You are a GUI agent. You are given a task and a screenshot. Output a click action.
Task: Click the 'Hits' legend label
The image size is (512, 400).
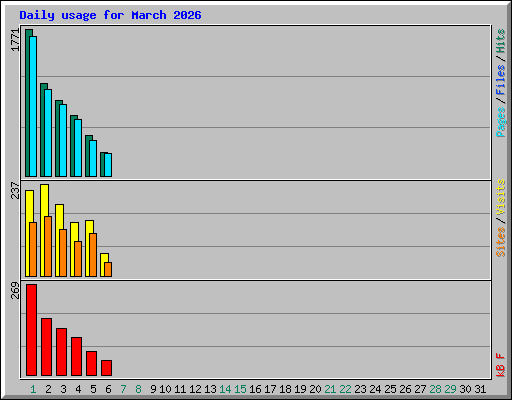(x=500, y=41)
